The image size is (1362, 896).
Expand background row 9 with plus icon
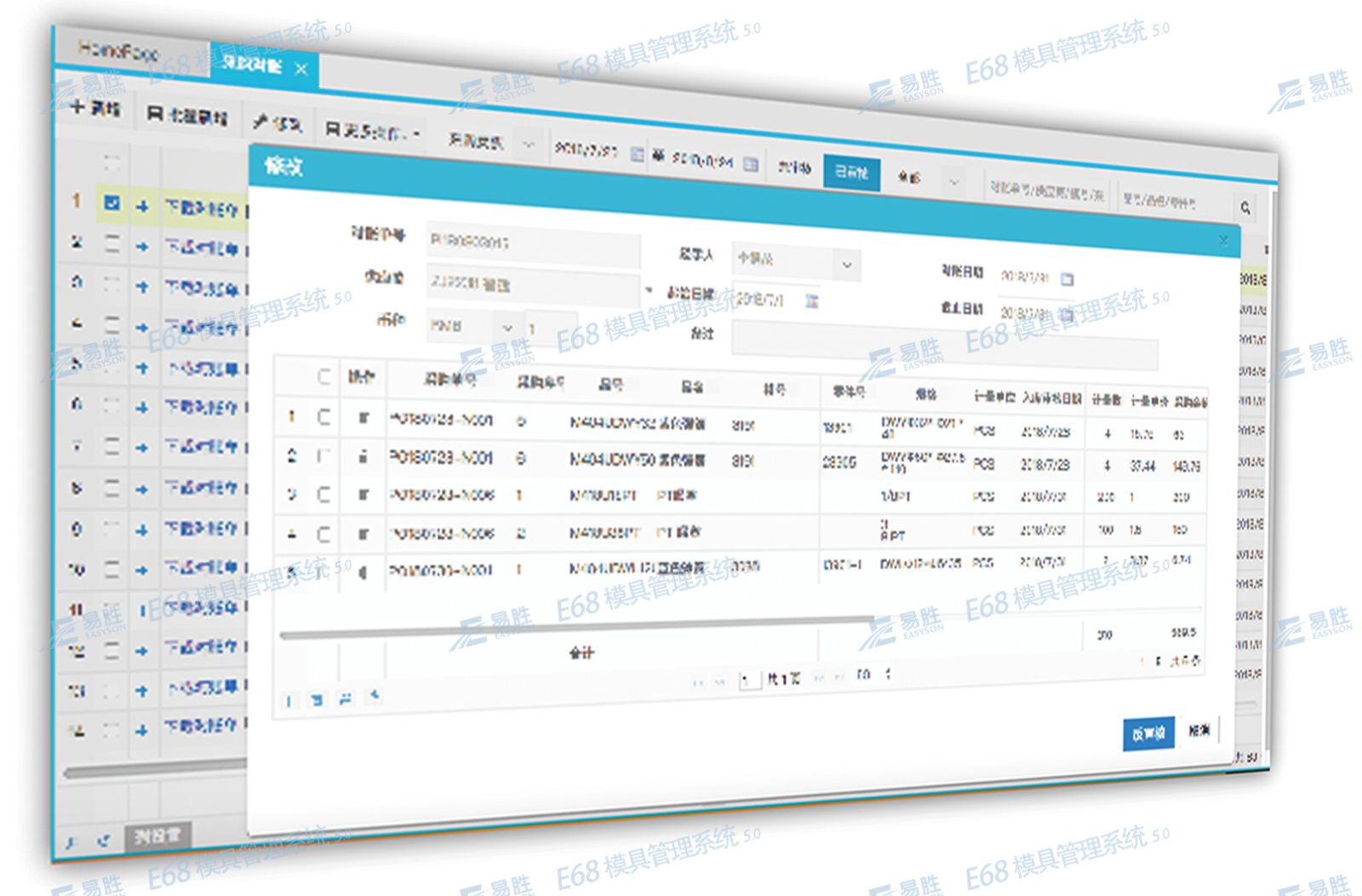click(x=142, y=530)
